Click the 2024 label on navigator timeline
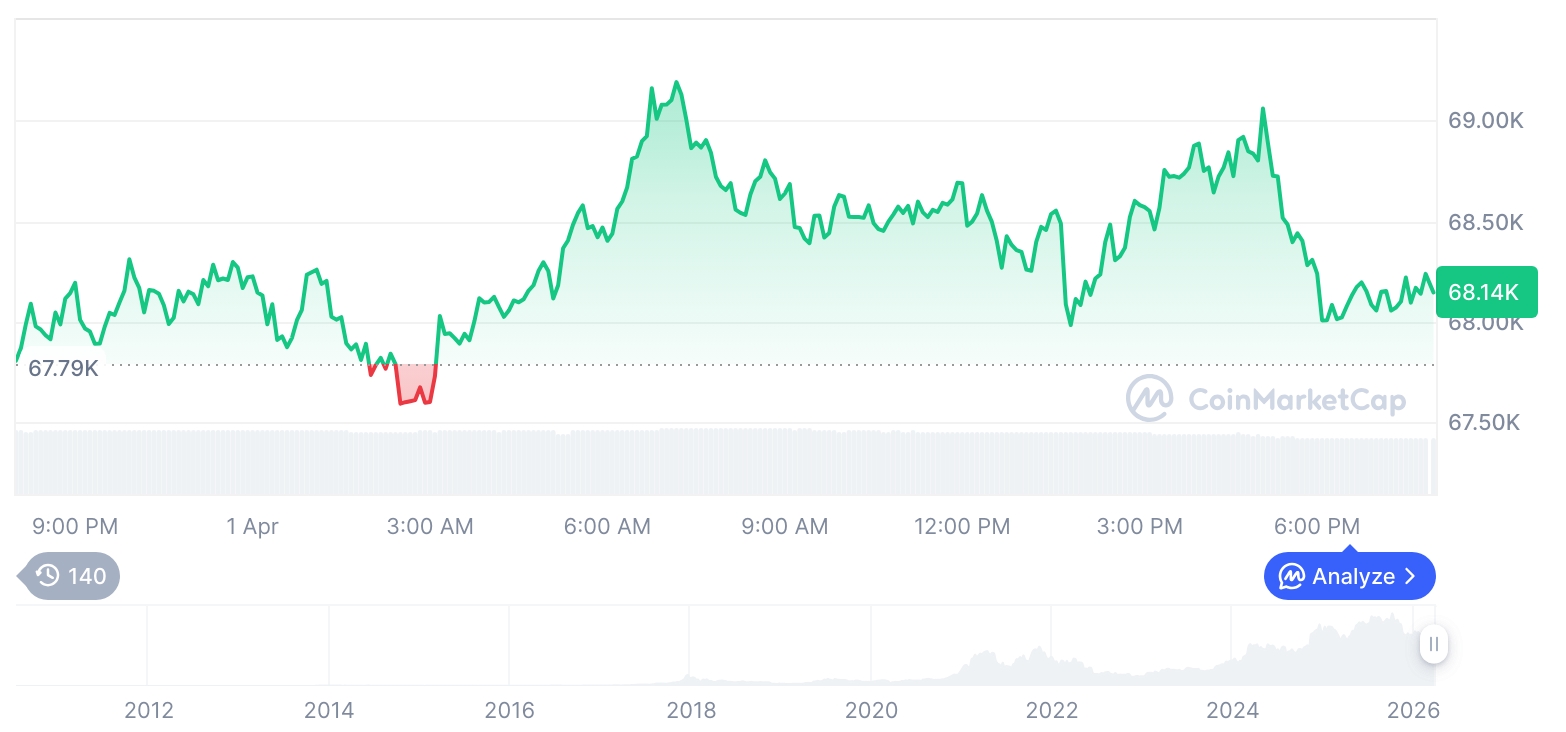The image size is (1566, 732). [x=1233, y=711]
